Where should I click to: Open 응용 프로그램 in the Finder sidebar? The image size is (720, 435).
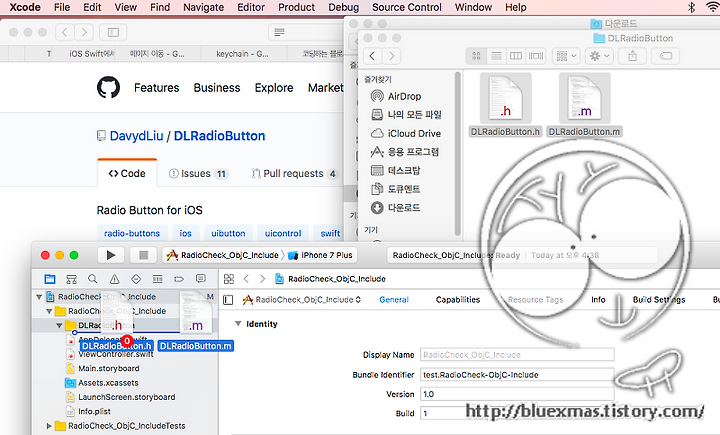[405, 152]
